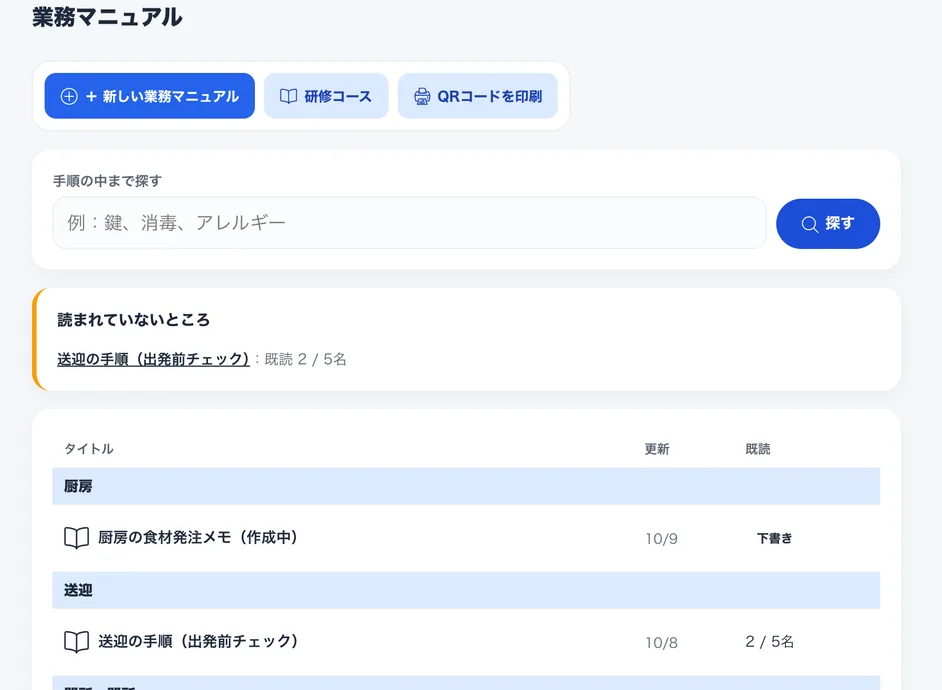This screenshot has width=942, height=690.
Task: Click the circled plus icon on 新しい業務マニュアル
Action: pos(69,96)
